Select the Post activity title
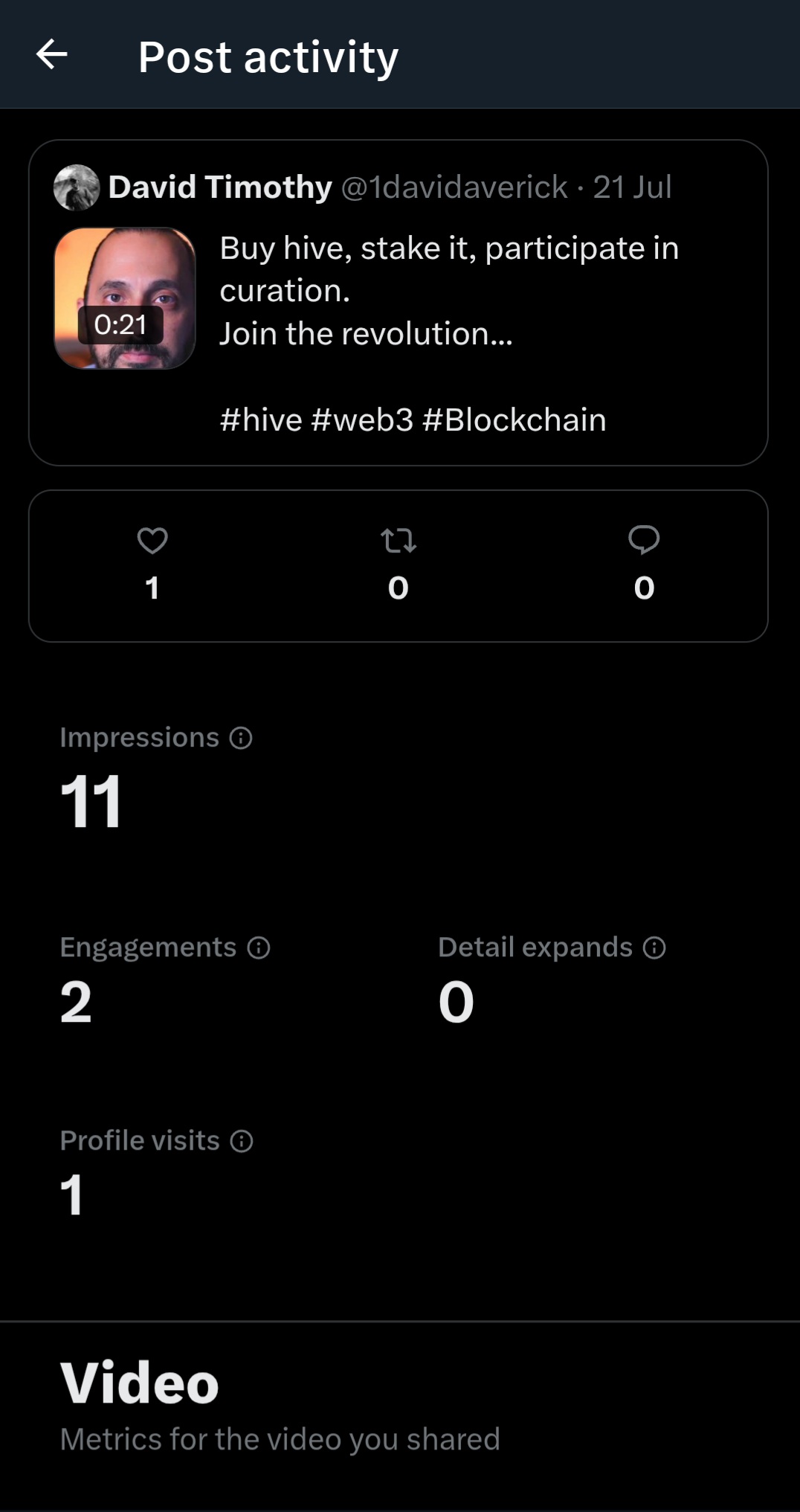The width and height of the screenshot is (800, 1512). click(268, 57)
